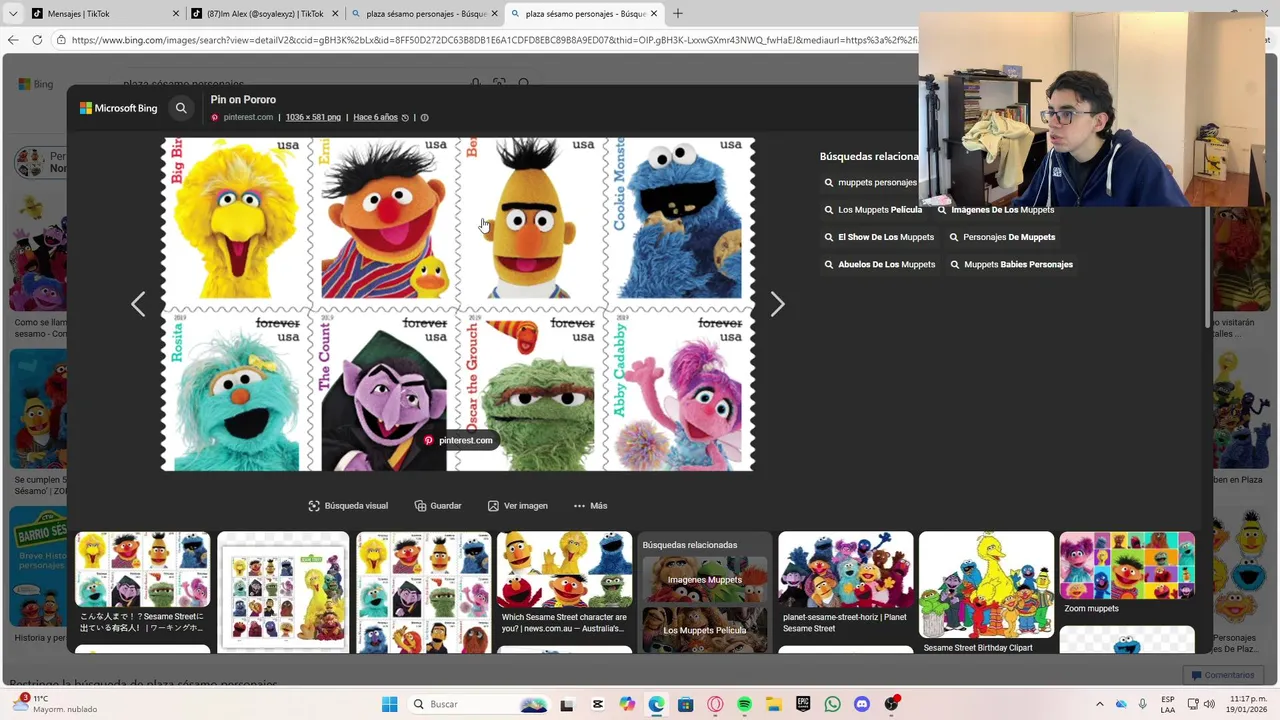Open WhatsApp from the taskbar
The image size is (1280, 720).
click(x=832, y=704)
